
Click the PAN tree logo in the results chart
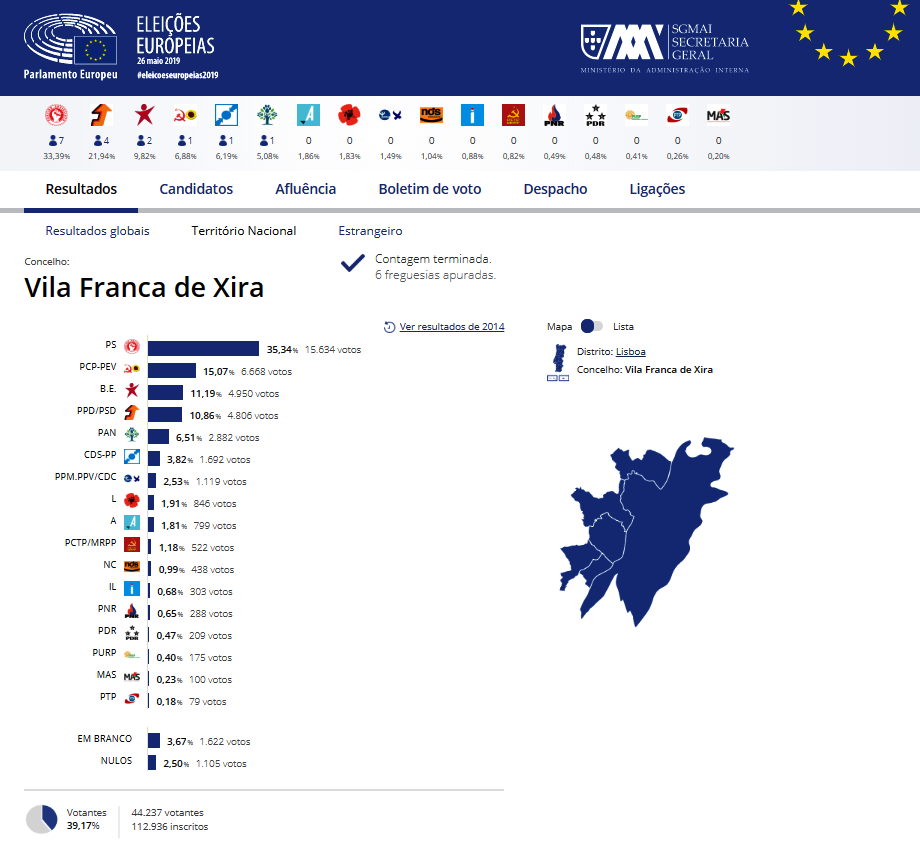click(x=131, y=436)
